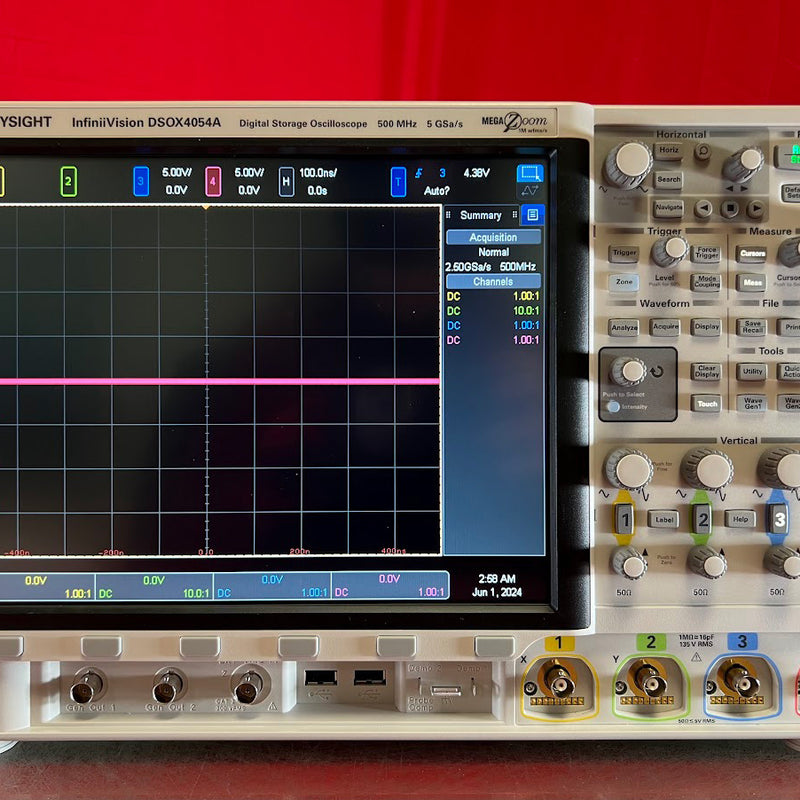Push the Display button
This screenshot has height=800, width=800.
707,327
